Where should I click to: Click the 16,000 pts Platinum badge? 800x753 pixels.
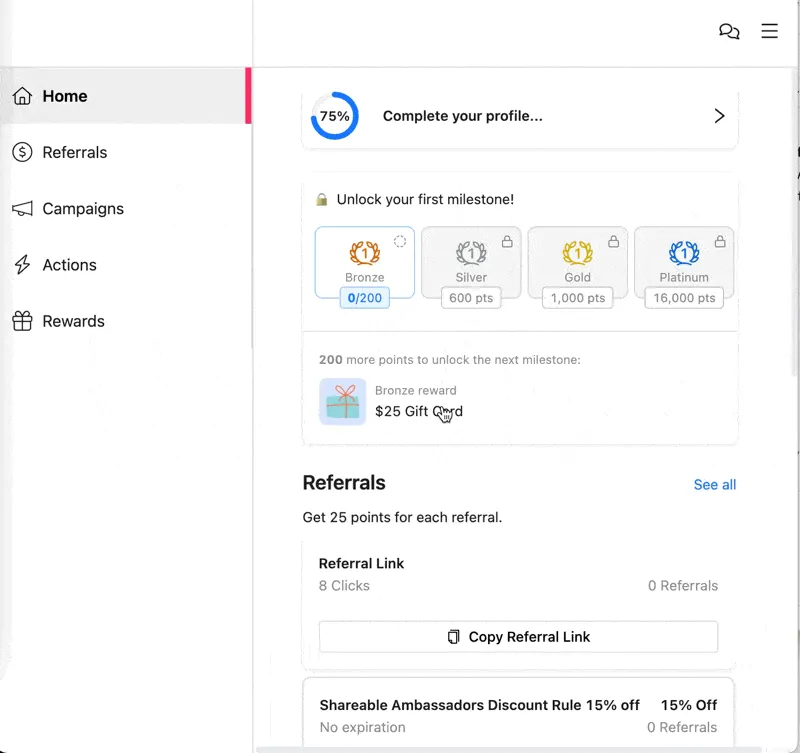(x=684, y=298)
